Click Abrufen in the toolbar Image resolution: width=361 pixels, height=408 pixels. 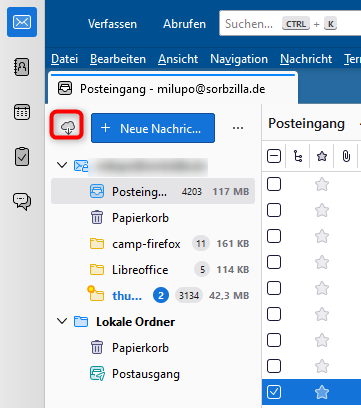184,24
